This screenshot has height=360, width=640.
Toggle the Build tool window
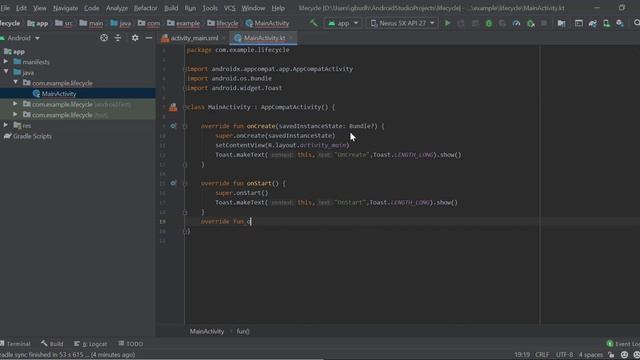[x=52, y=344]
